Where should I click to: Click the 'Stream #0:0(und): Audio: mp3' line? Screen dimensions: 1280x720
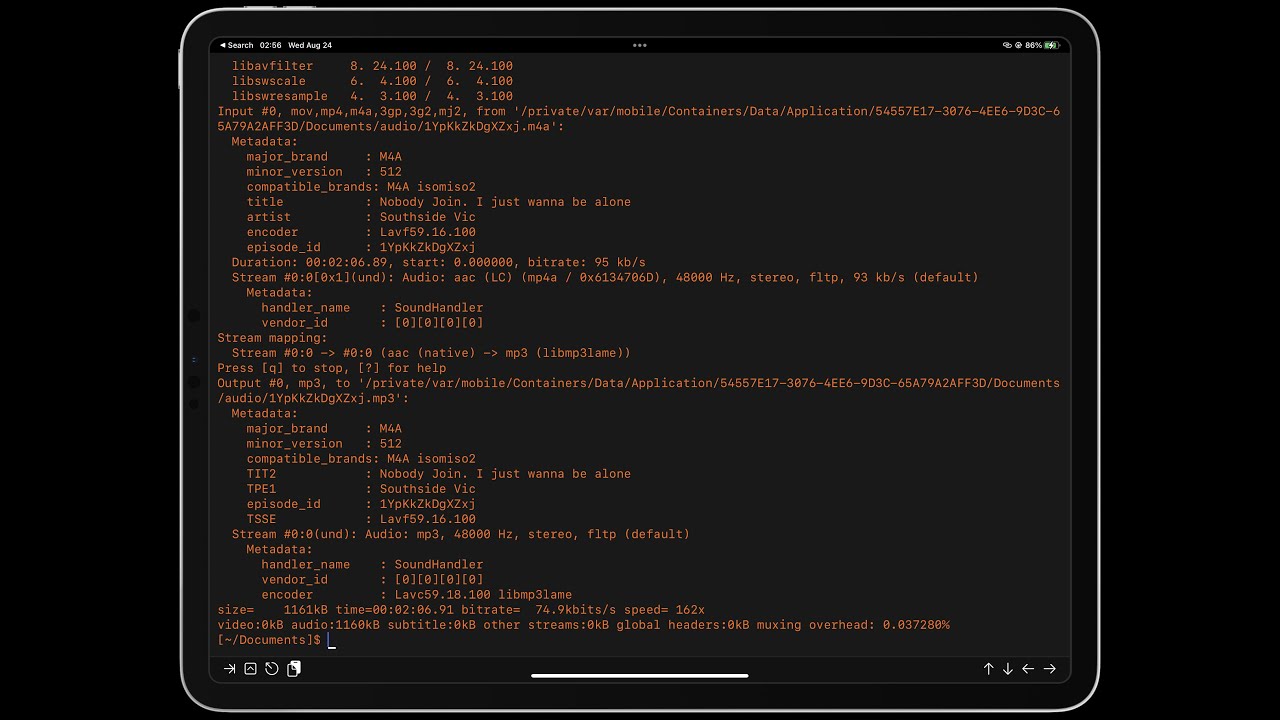tap(461, 534)
